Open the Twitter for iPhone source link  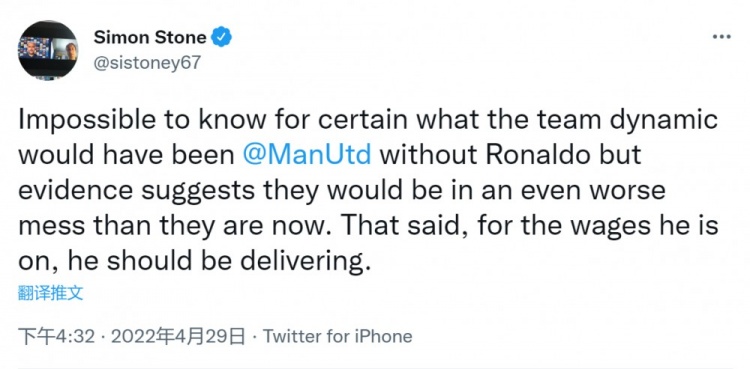tap(337, 336)
